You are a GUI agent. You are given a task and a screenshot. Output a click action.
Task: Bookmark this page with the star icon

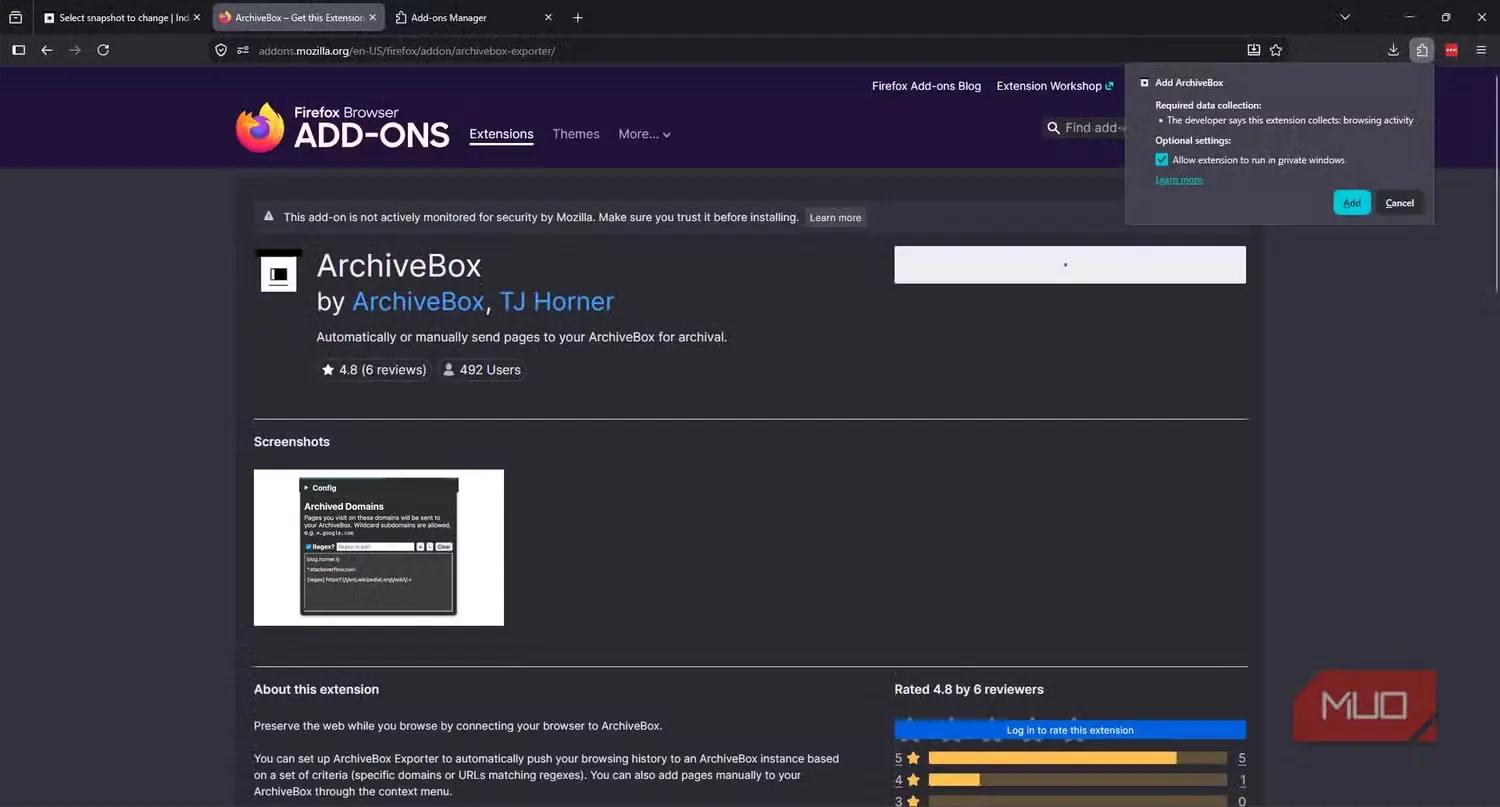pyautogui.click(x=1276, y=50)
